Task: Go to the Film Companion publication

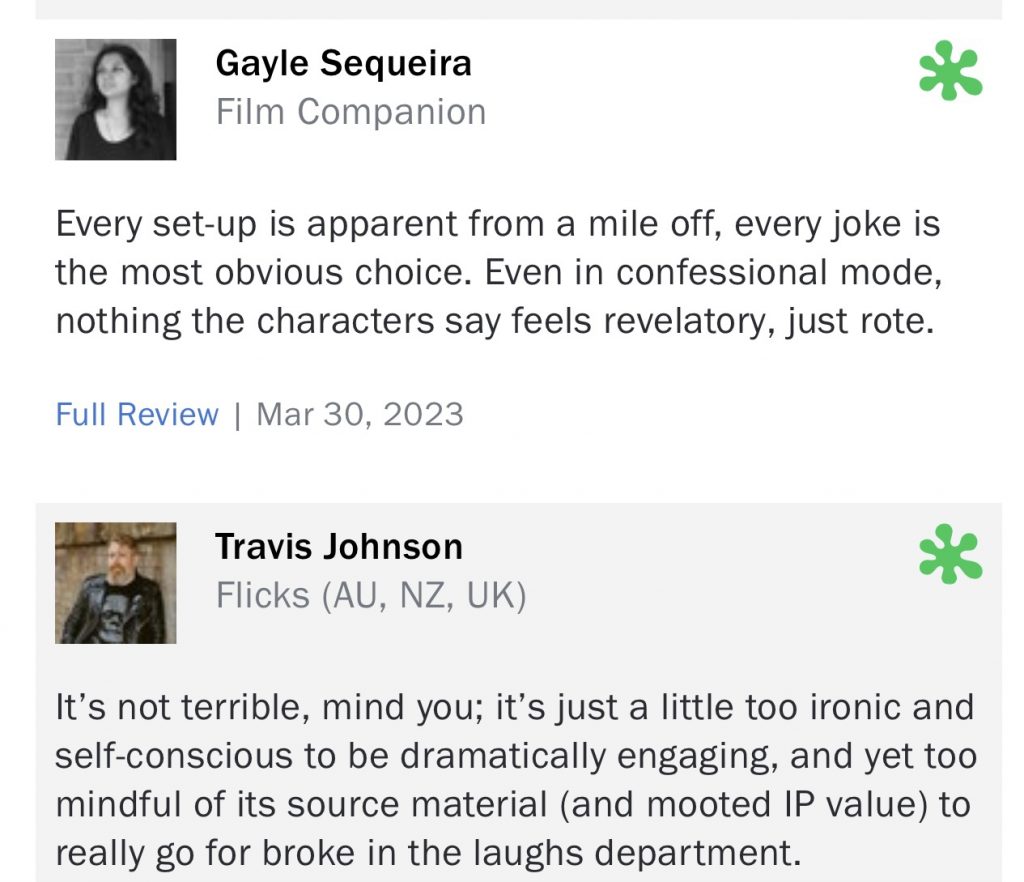Action: [351, 112]
